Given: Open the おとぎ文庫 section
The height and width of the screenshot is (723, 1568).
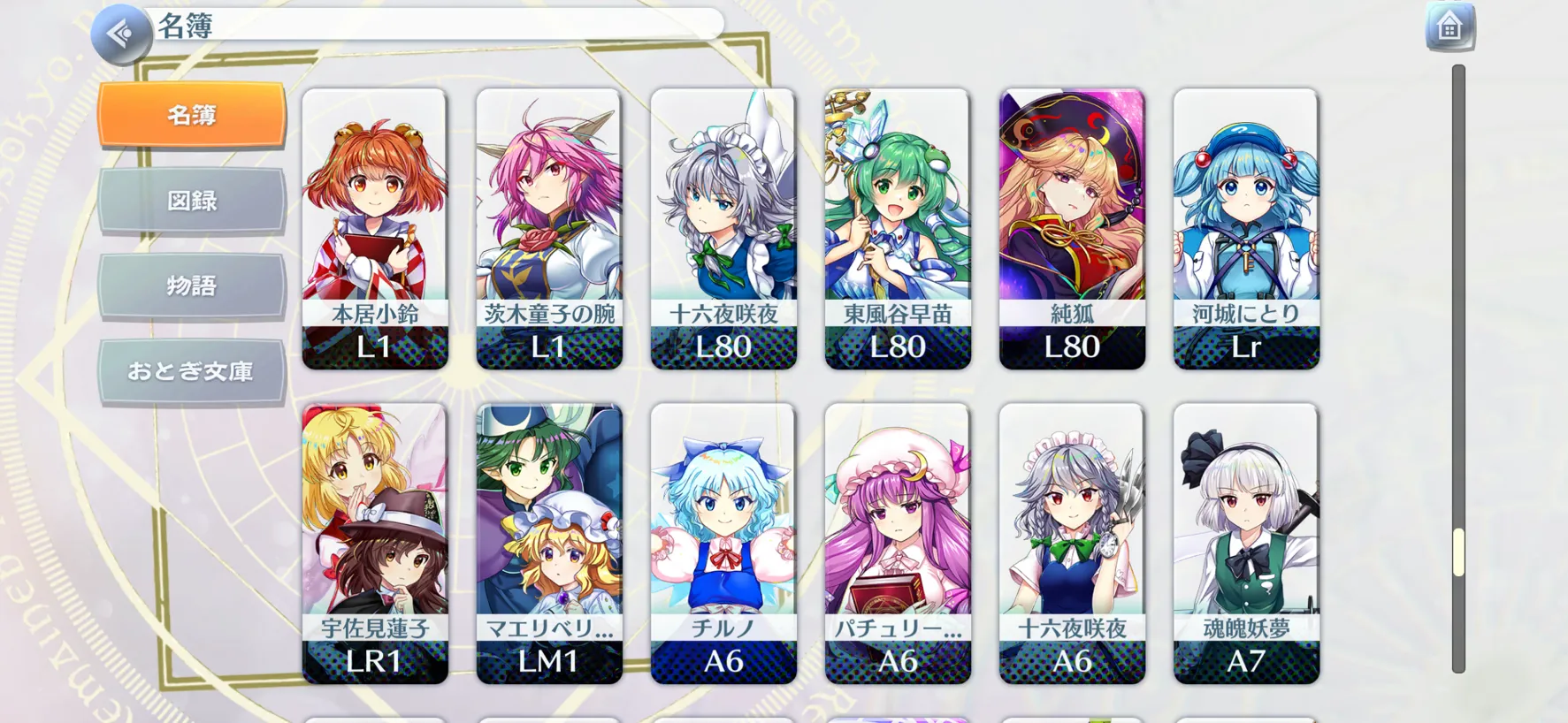Looking at the screenshot, I should click(x=192, y=371).
